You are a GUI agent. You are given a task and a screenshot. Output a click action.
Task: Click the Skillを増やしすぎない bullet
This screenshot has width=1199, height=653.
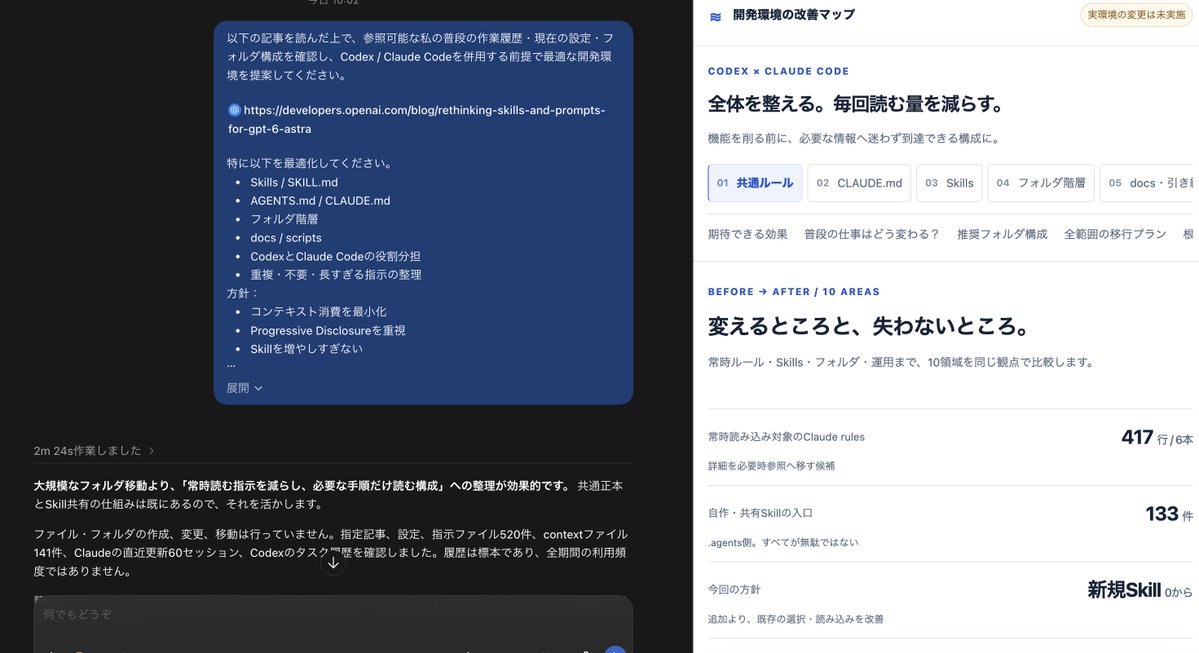tap(306, 349)
